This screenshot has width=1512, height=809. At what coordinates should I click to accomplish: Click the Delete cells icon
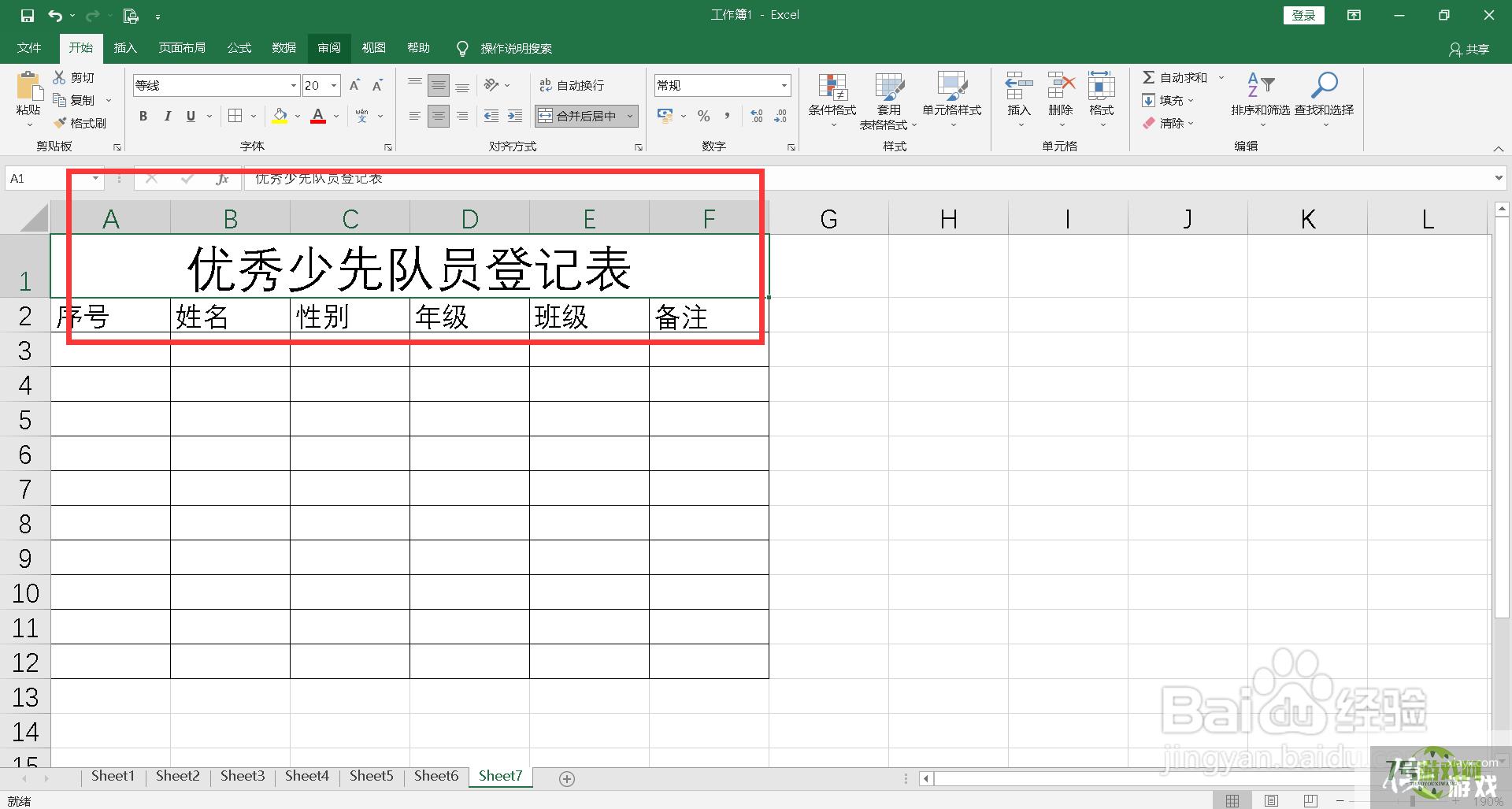1061,85
